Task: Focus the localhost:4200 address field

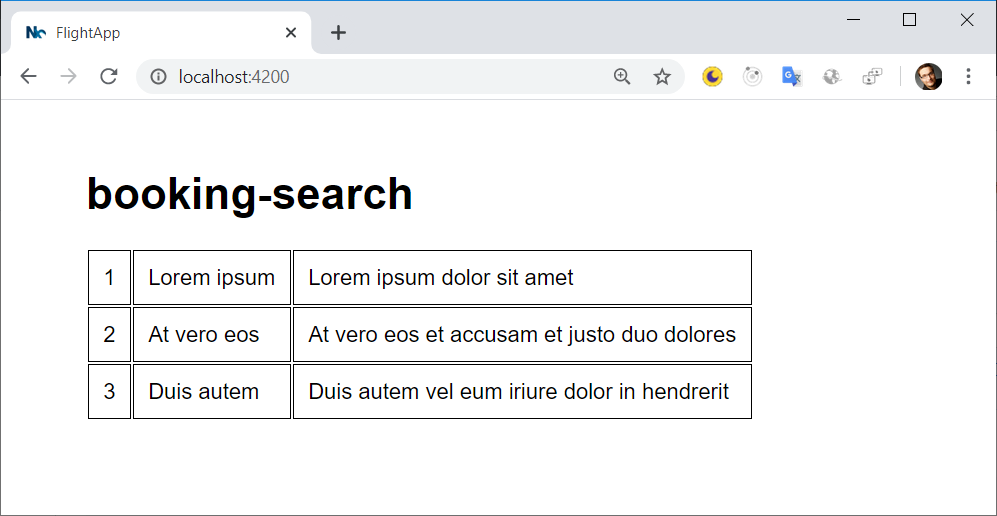Action: coord(382,77)
